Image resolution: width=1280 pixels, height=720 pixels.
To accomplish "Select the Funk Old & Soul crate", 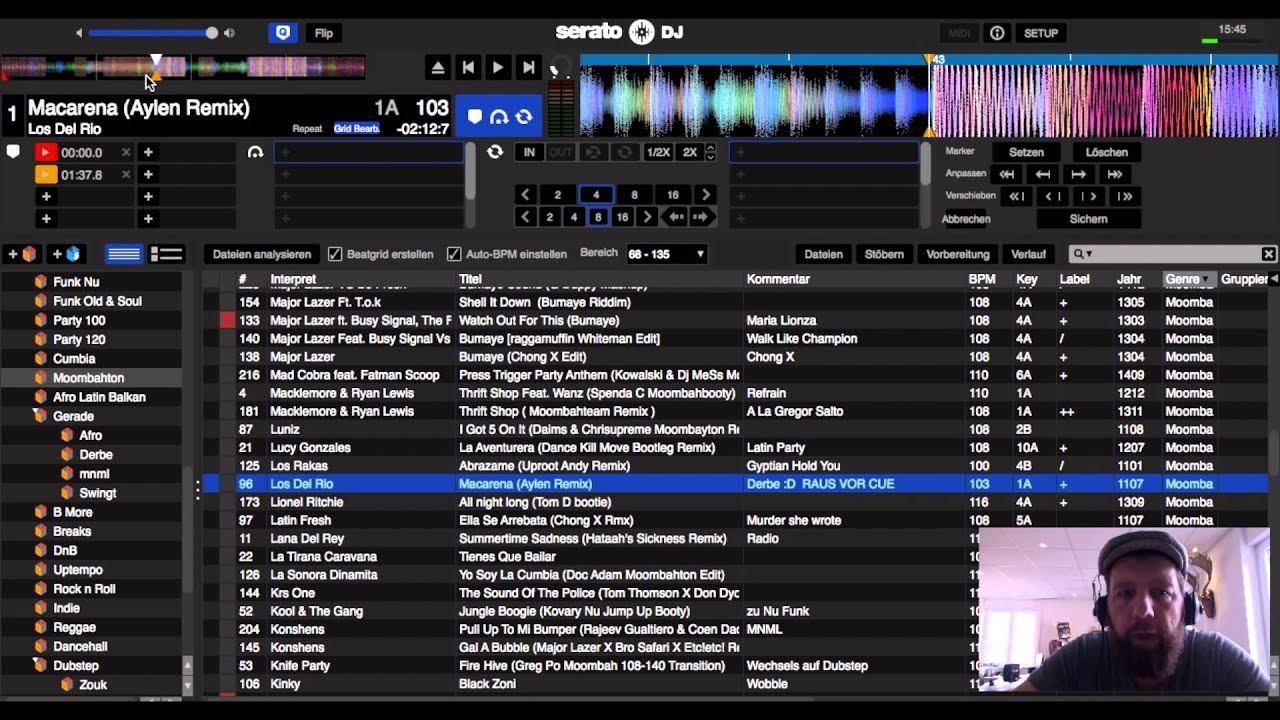I will click(91, 301).
